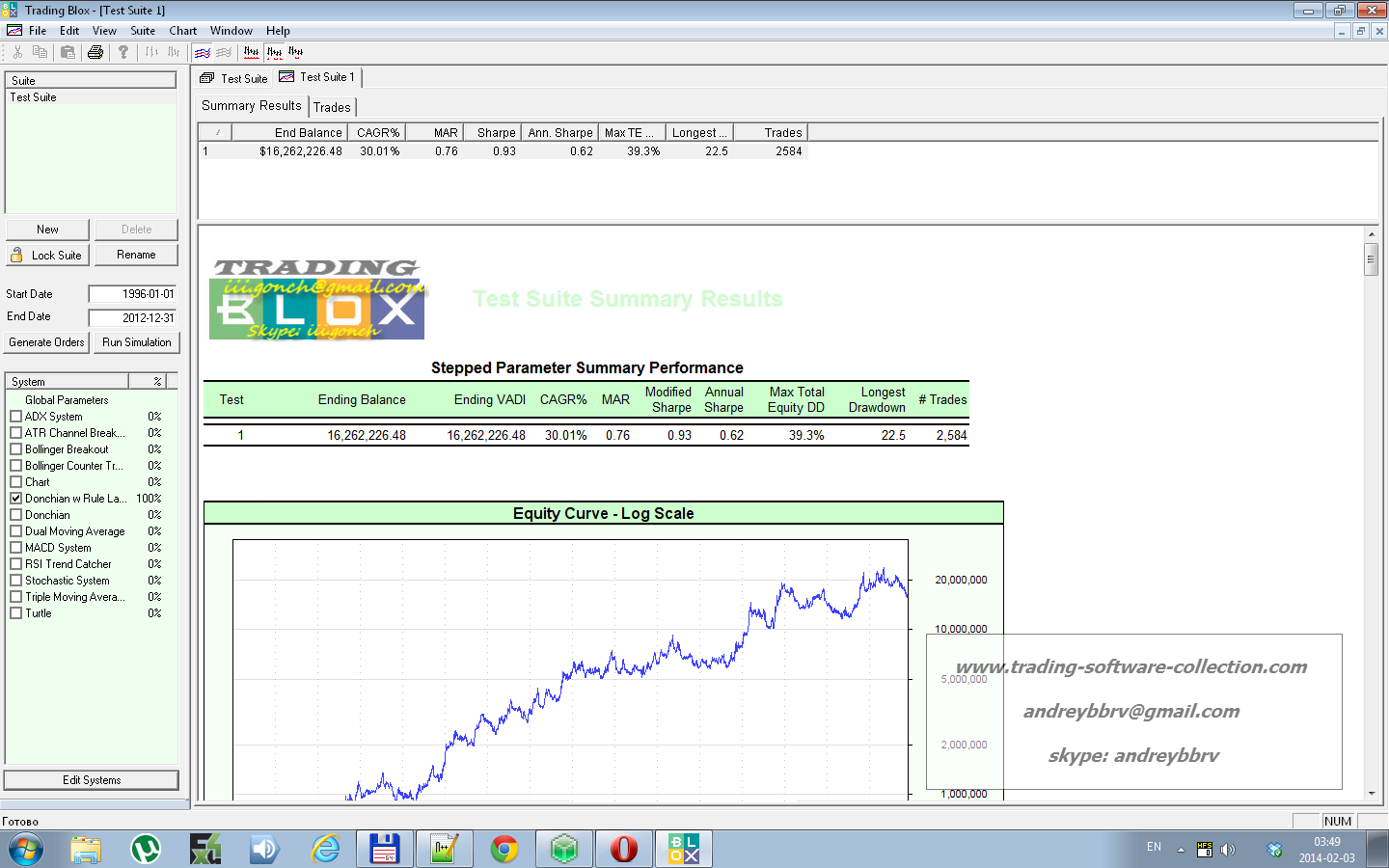The width and height of the screenshot is (1389, 868).
Task: Enable the Turtle system checkbox
Action: click(x=16, y=613)
